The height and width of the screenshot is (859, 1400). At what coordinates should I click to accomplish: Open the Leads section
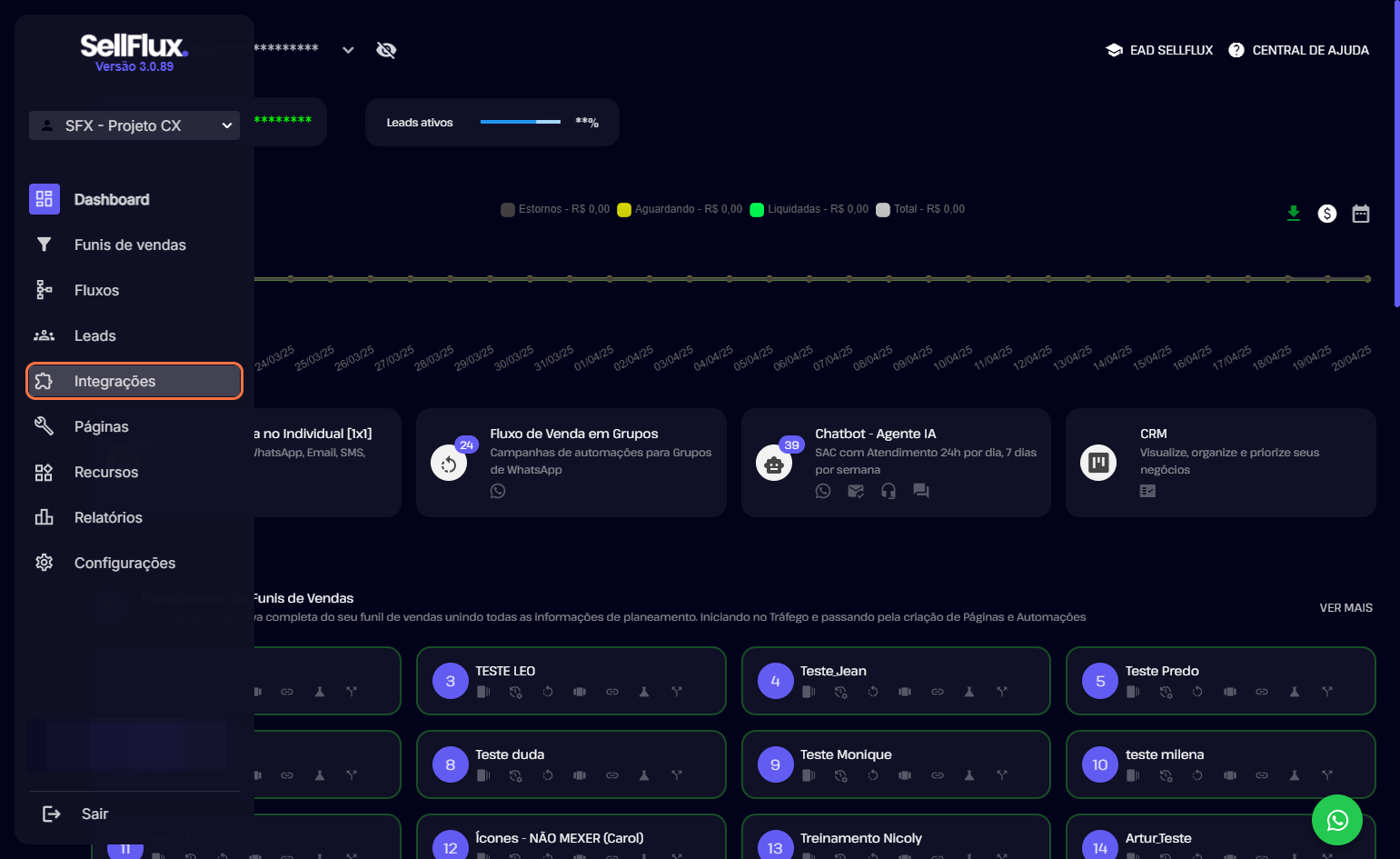[134, 335]
